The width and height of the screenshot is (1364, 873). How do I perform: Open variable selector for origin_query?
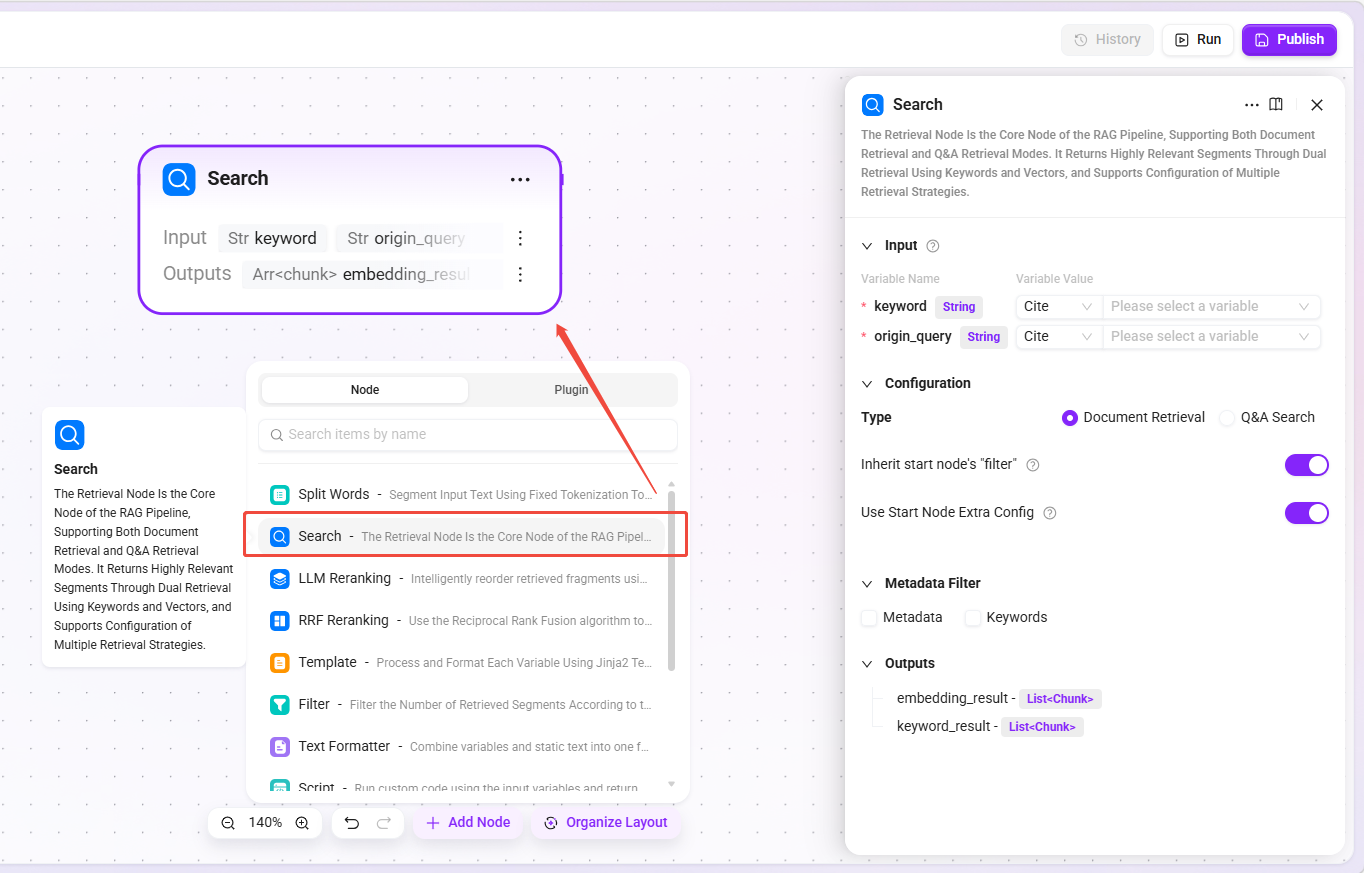click(1211, 337)
